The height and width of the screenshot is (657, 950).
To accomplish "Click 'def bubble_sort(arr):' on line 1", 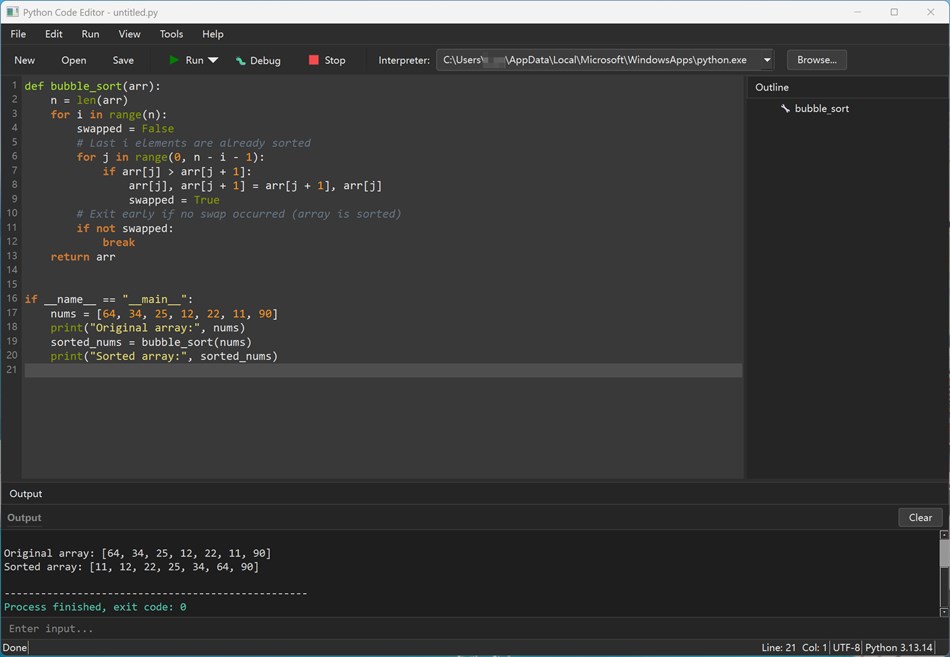I will (92, 86).
